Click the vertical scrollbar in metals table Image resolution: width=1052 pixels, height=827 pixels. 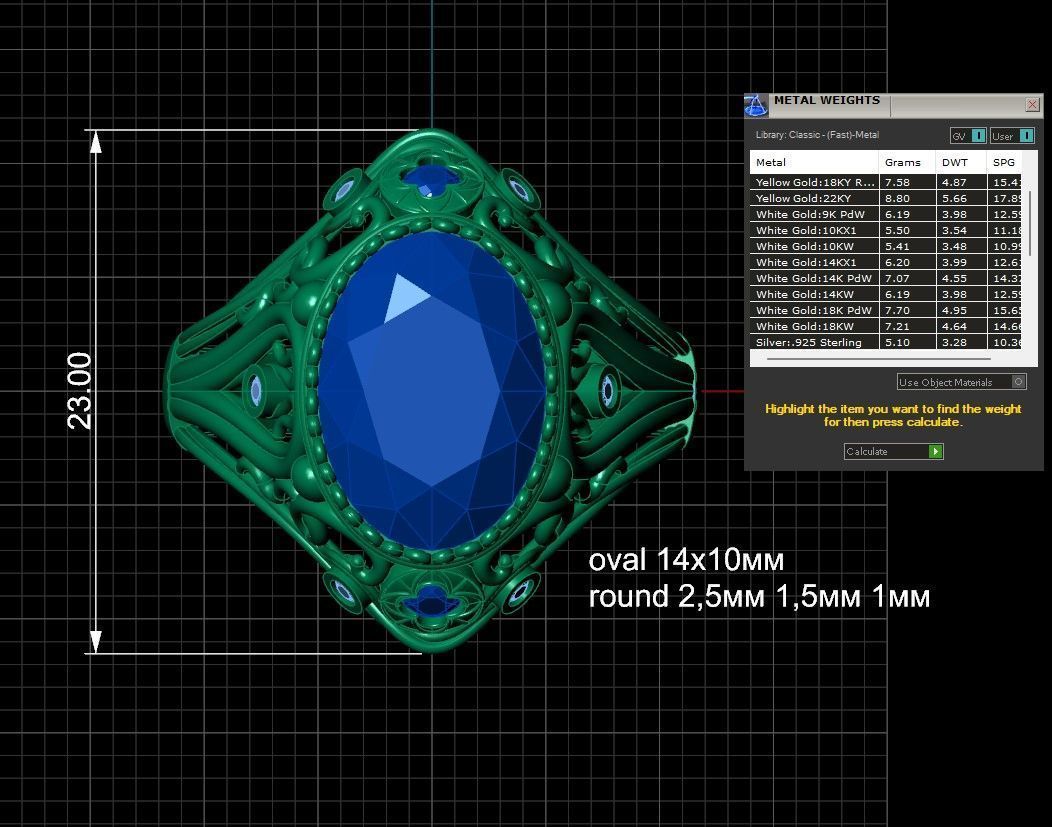click(x=1029, y=221)
